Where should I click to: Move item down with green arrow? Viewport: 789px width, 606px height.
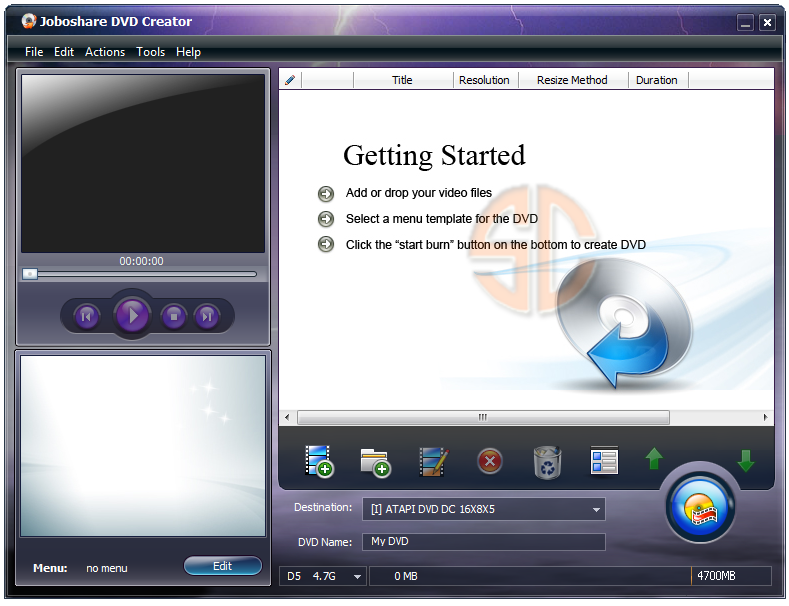746,461
